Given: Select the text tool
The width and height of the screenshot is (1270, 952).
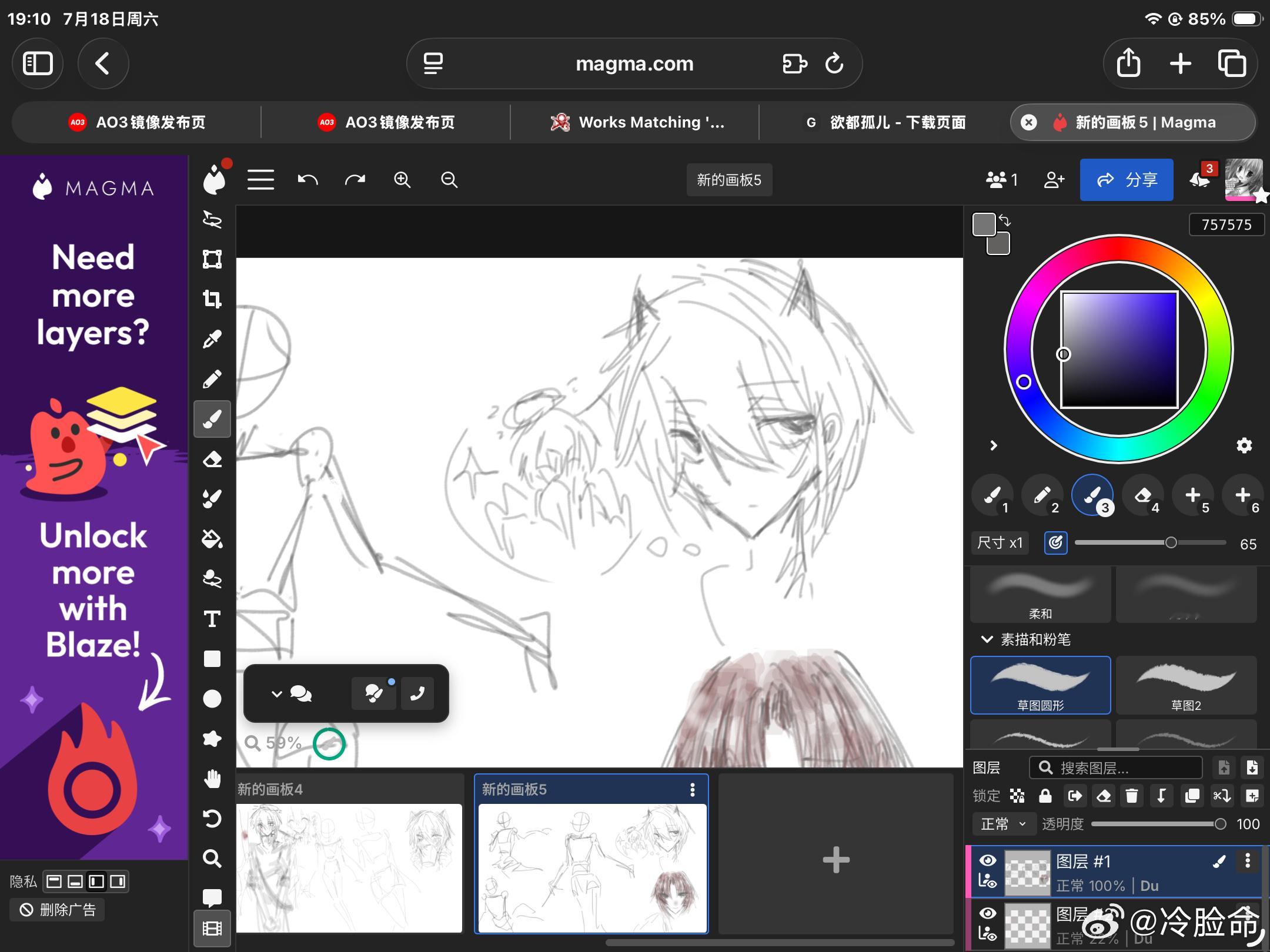Looking at the screenshot, I should pyautogui.click(x=212, y=619).
